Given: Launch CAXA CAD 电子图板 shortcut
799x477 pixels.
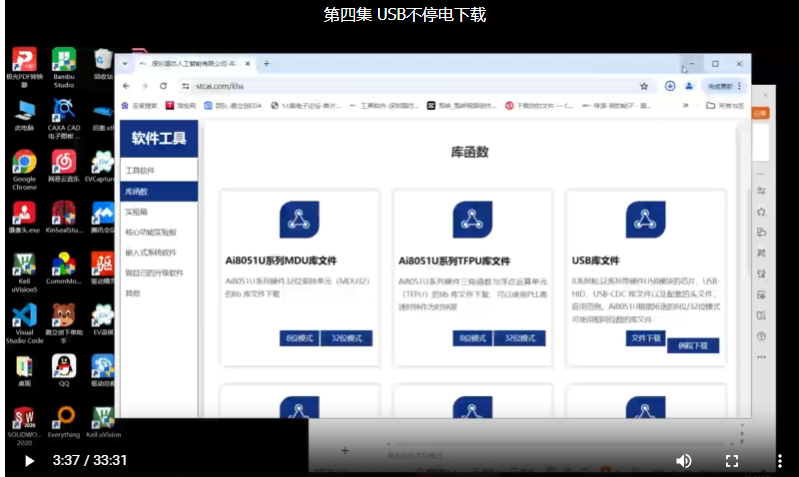Looking at the screenshot, I should coord(64,119).
